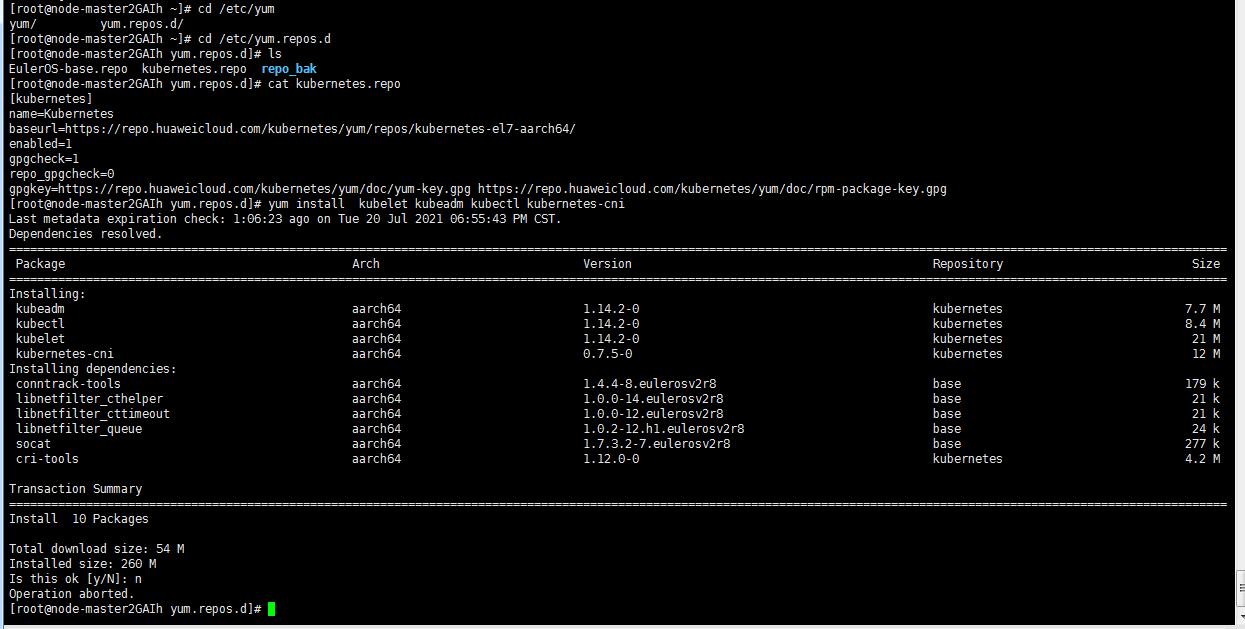Image resolution: width=1245 pixels, height=629 pixels.
Task: Click kubectl size 8.4 M
Action: pos(1202,324)
